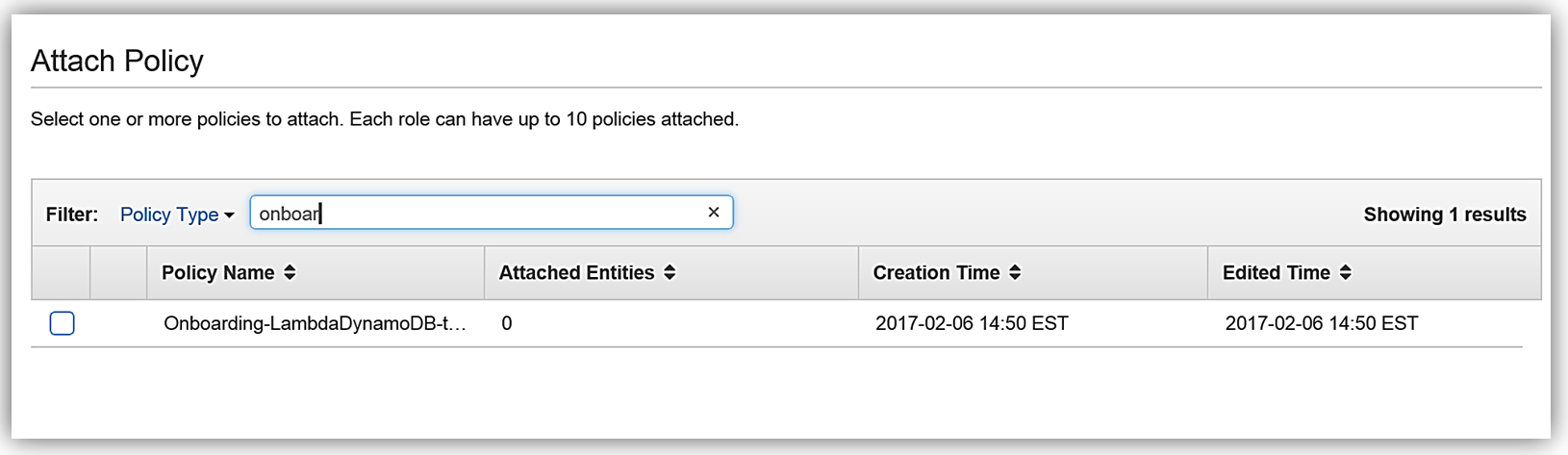The image size is (1568, 455).
Task: Click the Creation Time column header label
Action: pos(936,273)
